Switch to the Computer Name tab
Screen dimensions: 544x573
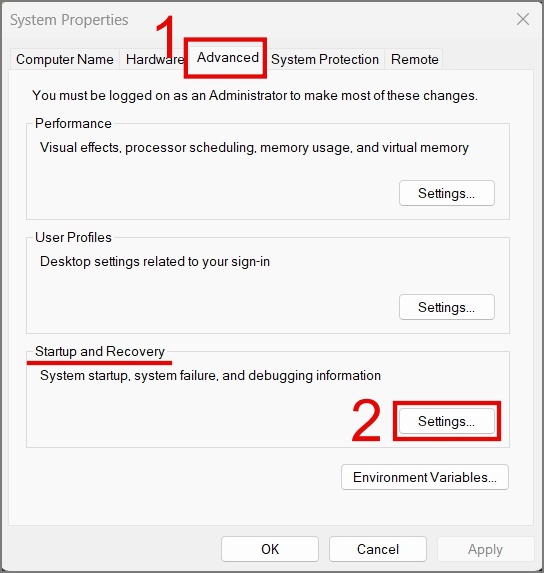(65, 59)
